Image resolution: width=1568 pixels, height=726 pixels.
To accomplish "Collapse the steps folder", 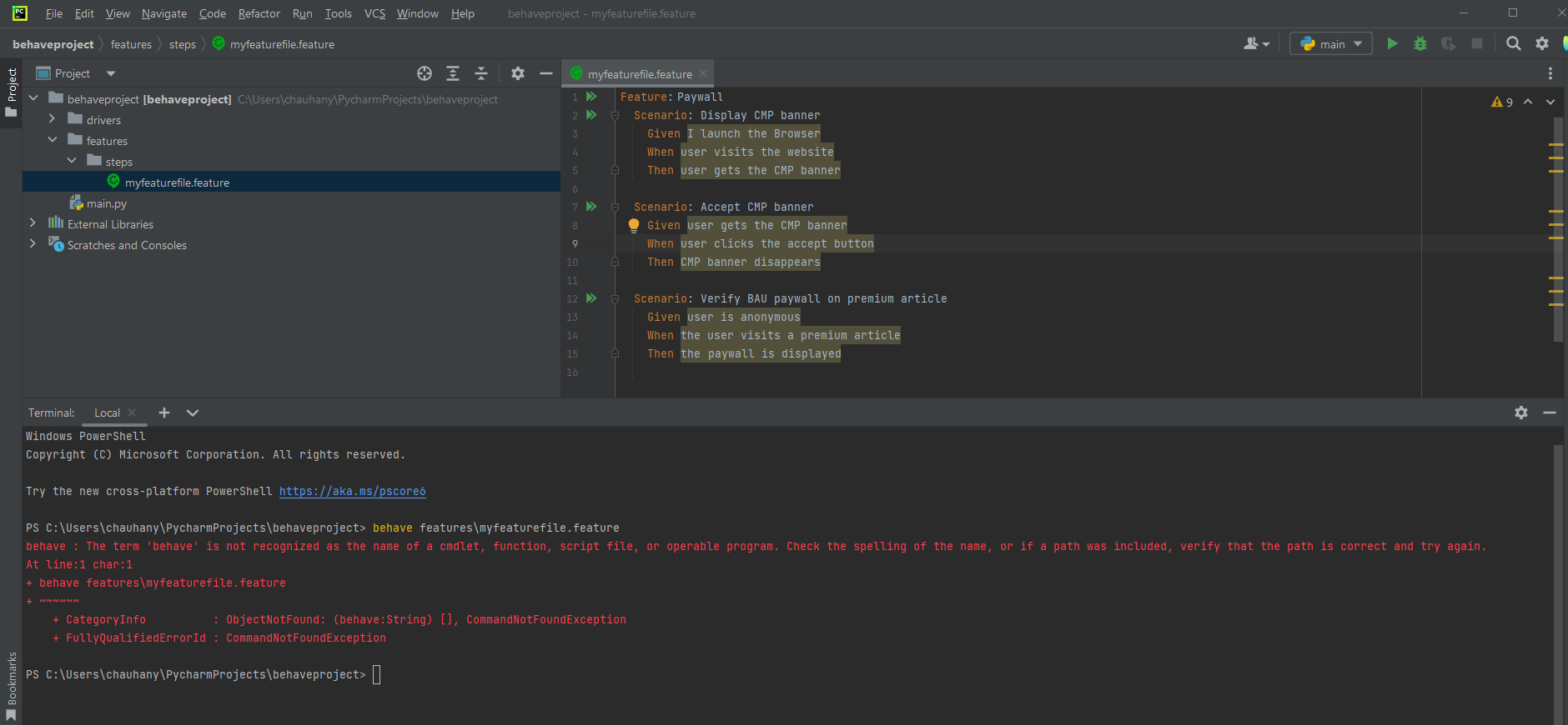I will pos(72,161).
